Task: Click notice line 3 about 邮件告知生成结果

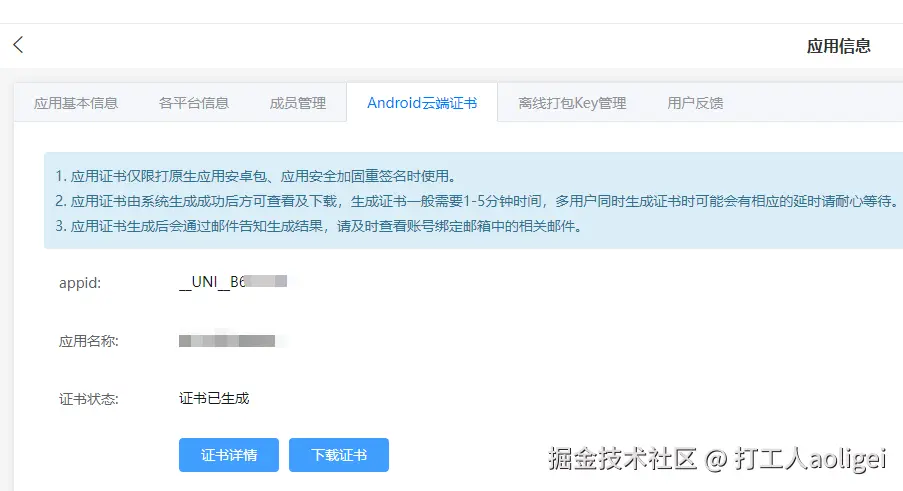Action: click(x=320, y=226)
